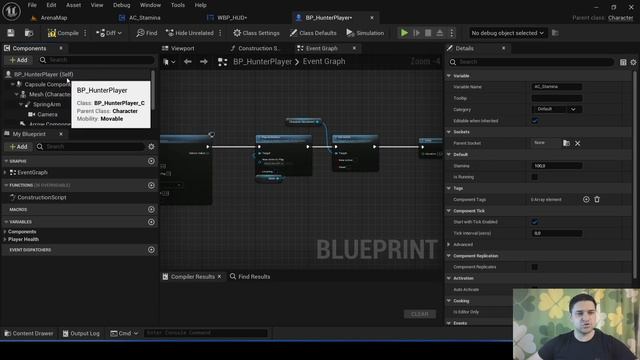
Task: Open Details property matrix grid icon
Action: tap(623, 62)
